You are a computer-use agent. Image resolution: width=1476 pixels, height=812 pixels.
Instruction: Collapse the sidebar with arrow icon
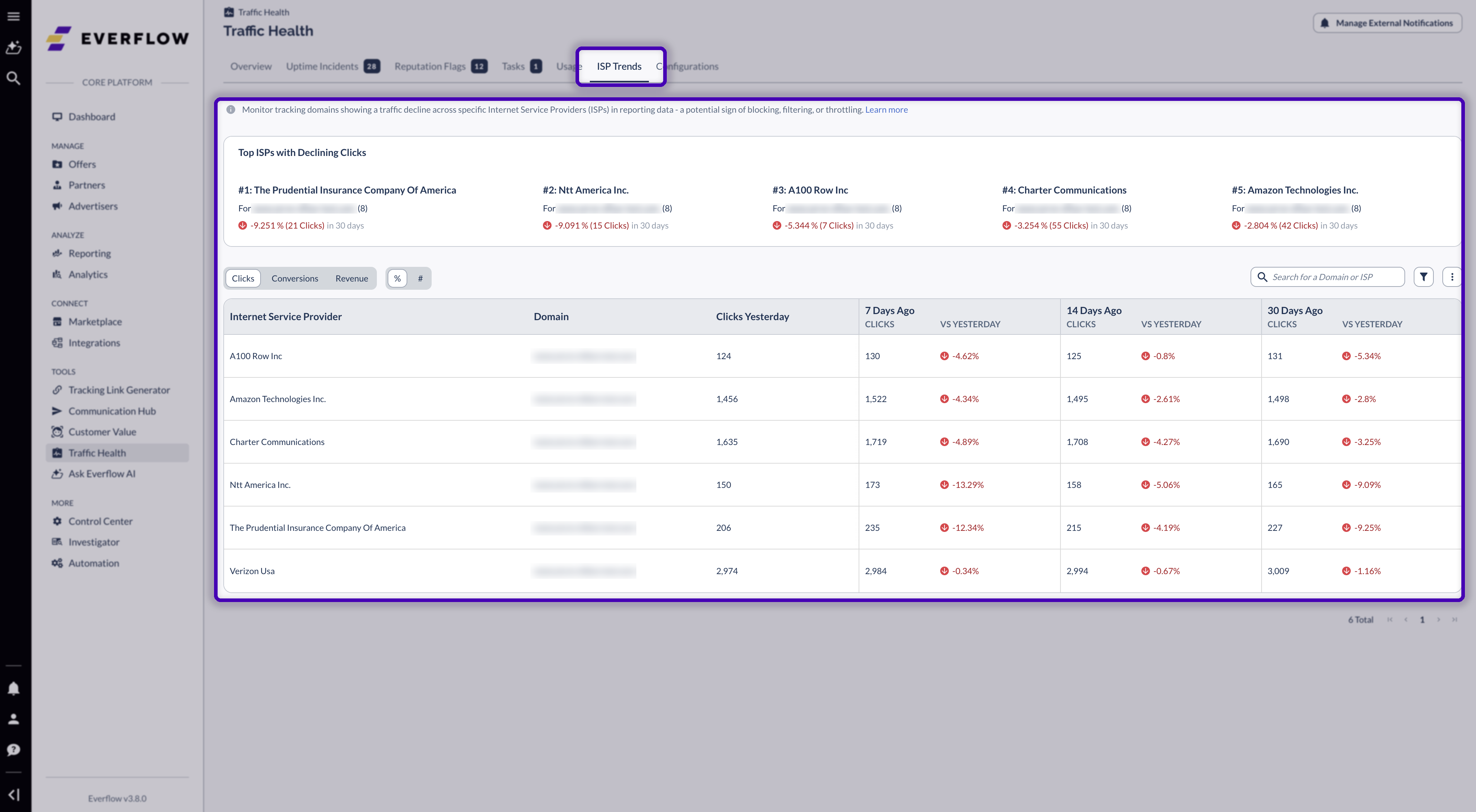click(14, 794)
